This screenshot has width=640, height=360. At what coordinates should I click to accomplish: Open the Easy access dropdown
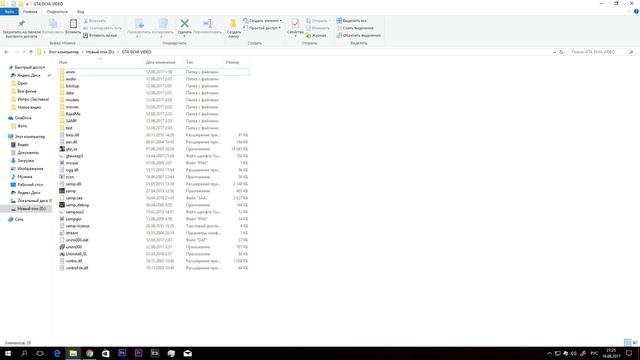pos(262,28)
